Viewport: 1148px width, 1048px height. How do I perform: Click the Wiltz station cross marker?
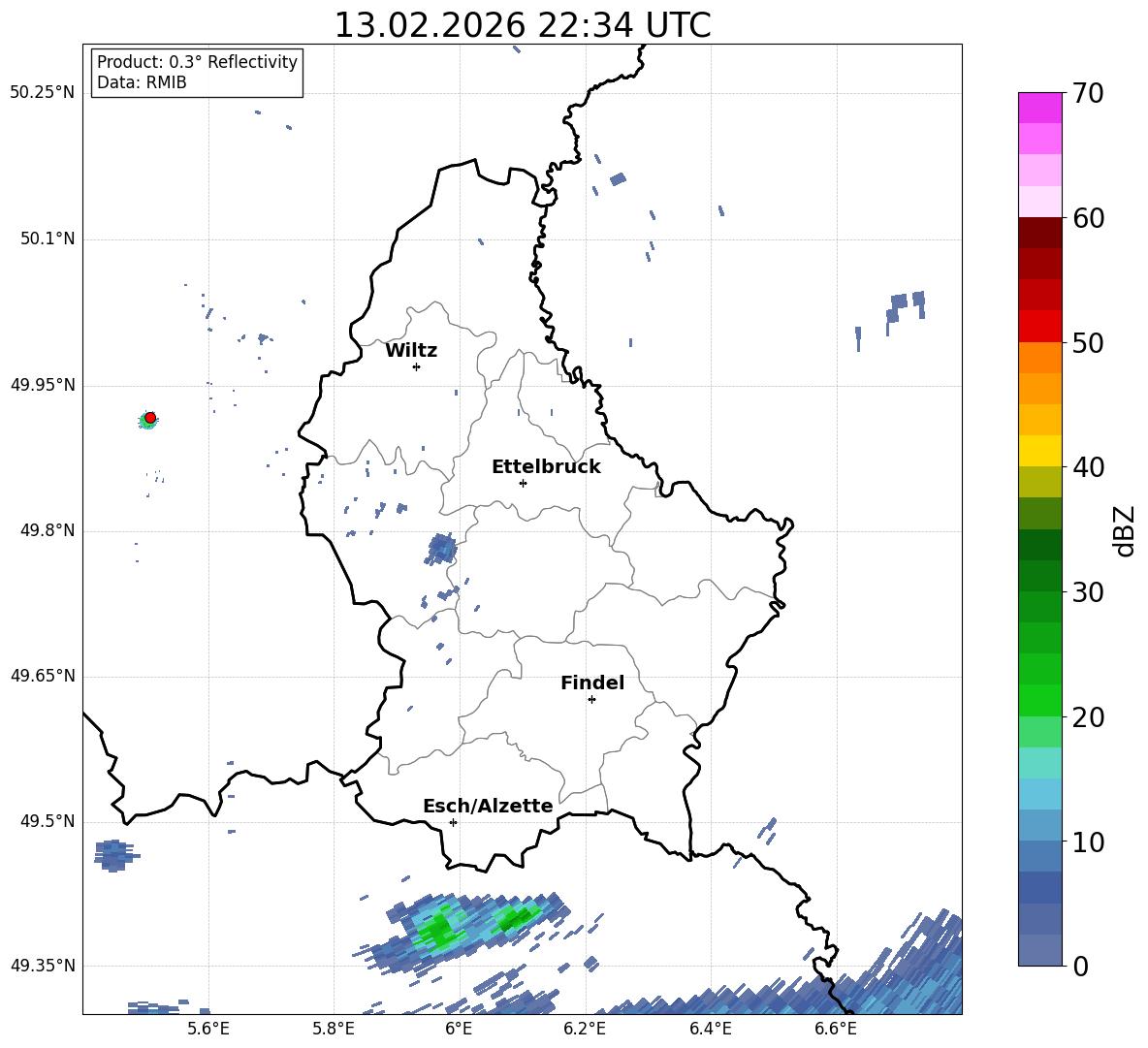pos(417,366)
